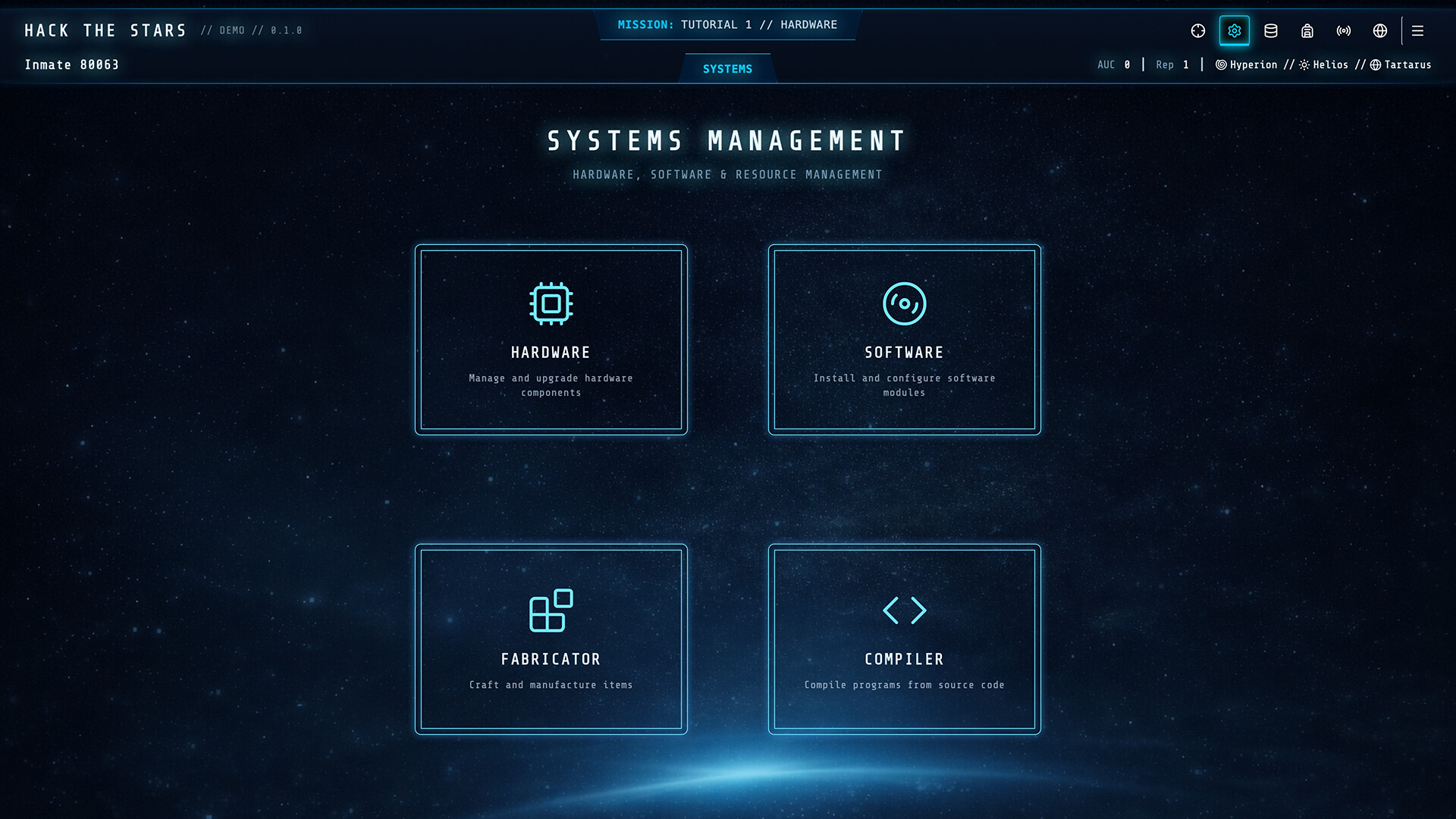Image resolution: width=1456 pixels, height=819 pixels.
Task: Select the broadcast signal icon
Action: (1344, 31)
